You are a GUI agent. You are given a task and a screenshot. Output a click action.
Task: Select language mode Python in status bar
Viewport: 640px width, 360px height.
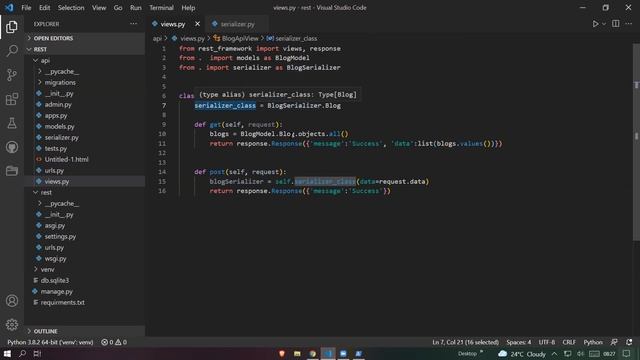593,342
